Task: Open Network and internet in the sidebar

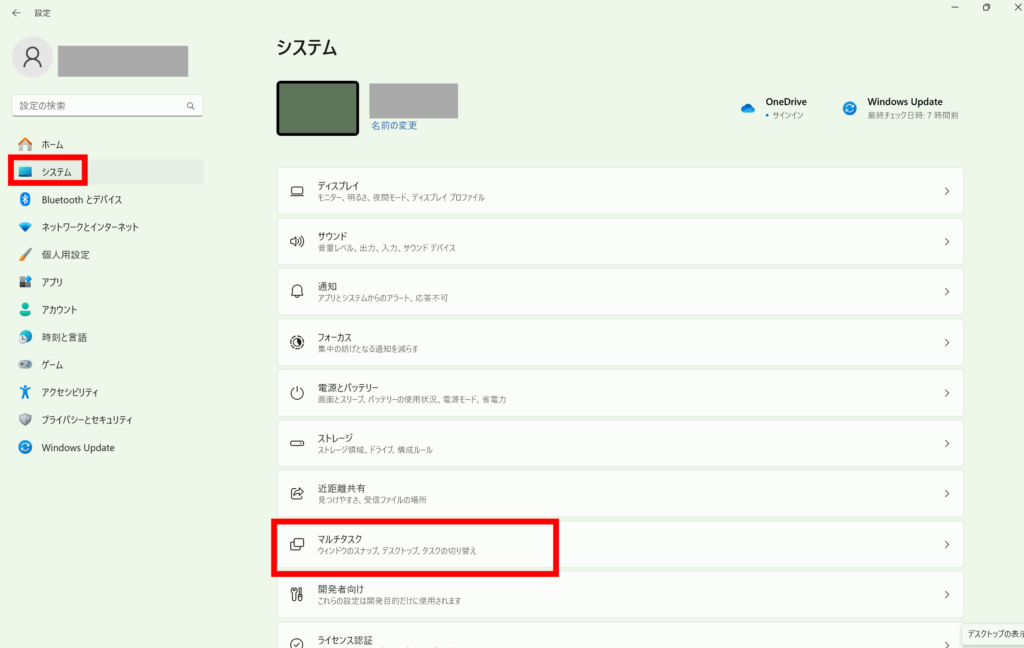Action: coord(90,227)
